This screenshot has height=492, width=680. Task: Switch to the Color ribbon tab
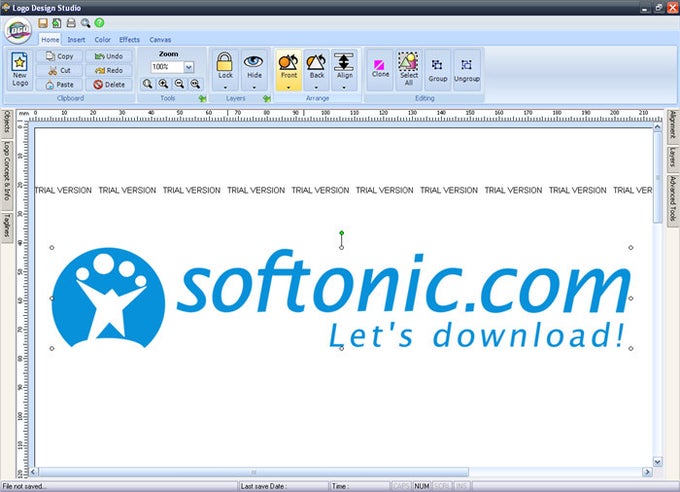tap(103, 39)
